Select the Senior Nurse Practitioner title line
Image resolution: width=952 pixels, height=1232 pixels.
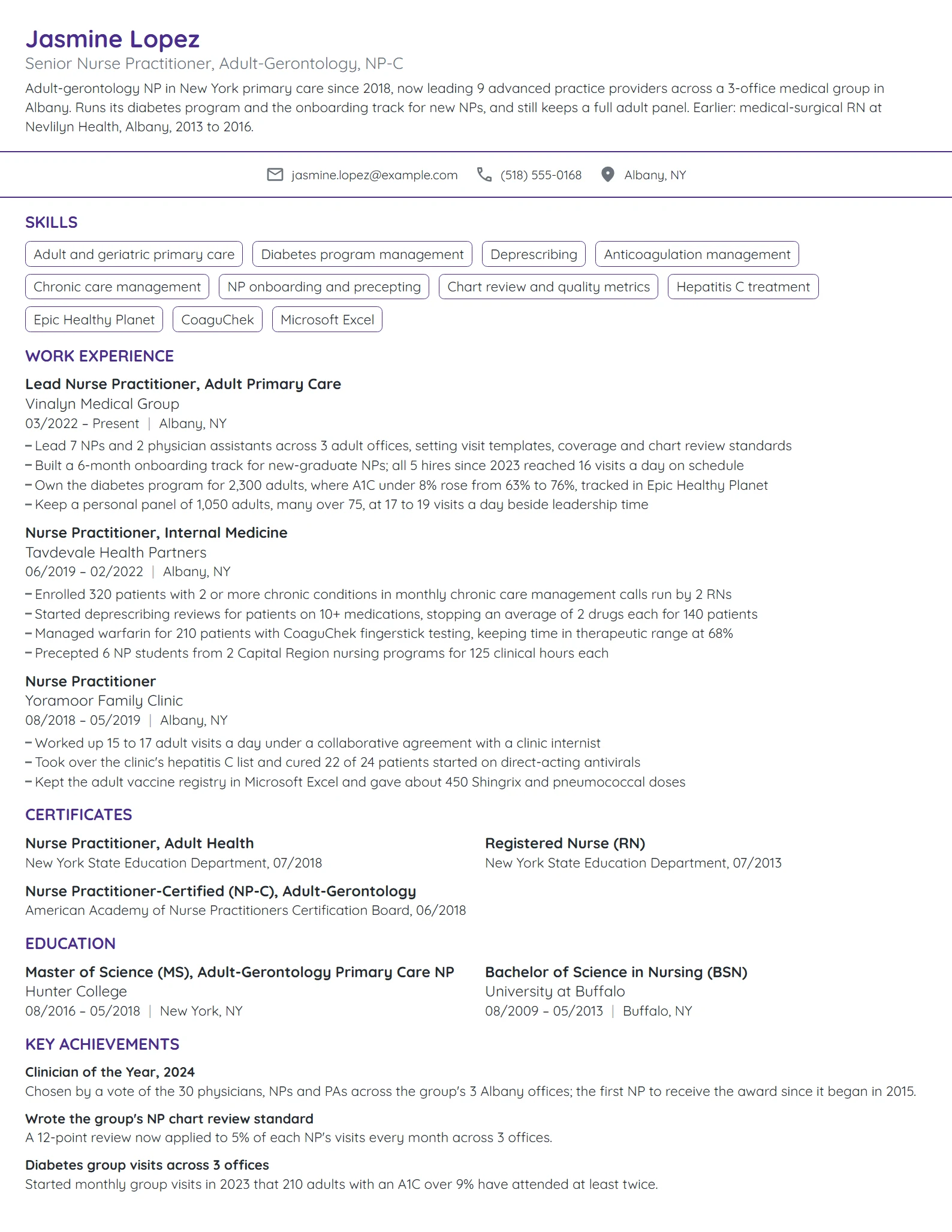[214, 64]
